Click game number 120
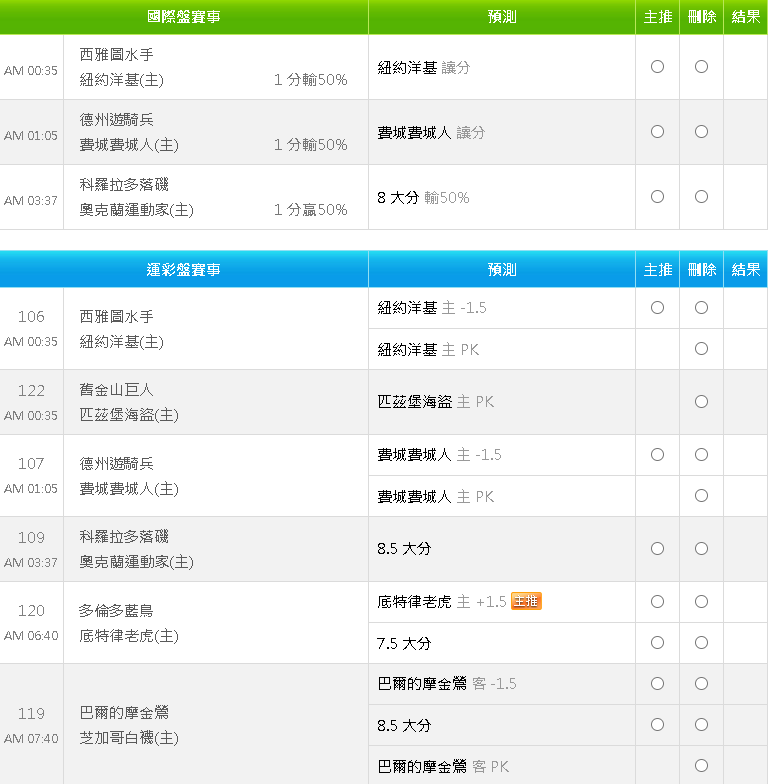The image size is (768, 784). (31, 610)
